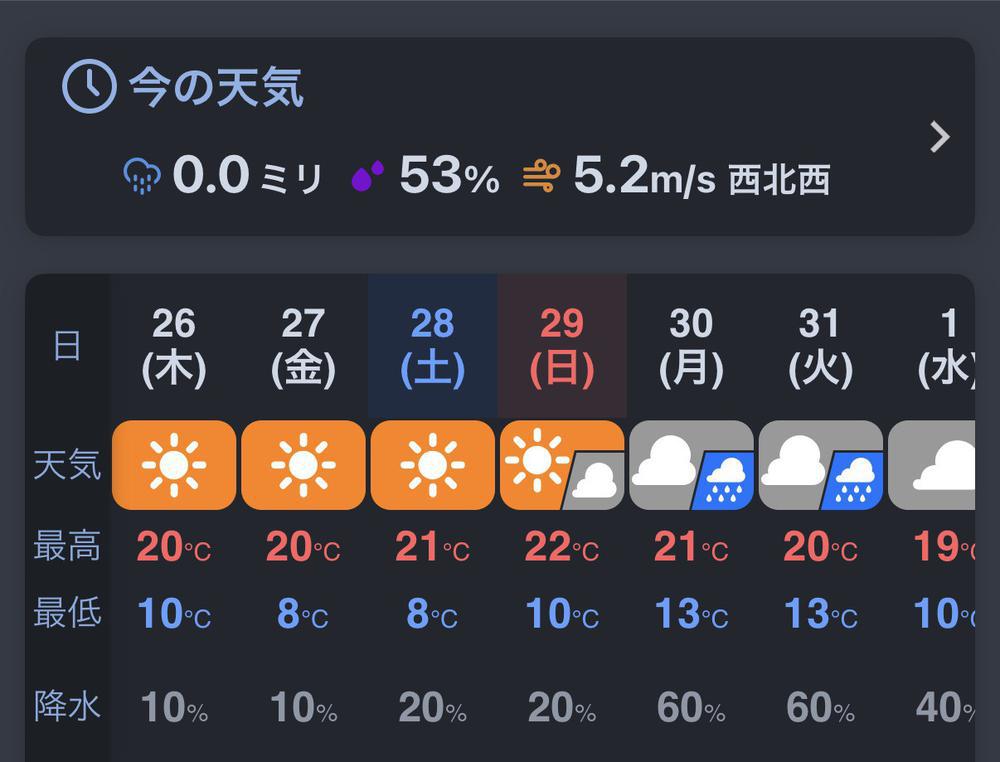The width and height of the screenshot is (1000, 762).
Task: Click the 60% precipitation value under 30 (月)
Action: [692, 707]
